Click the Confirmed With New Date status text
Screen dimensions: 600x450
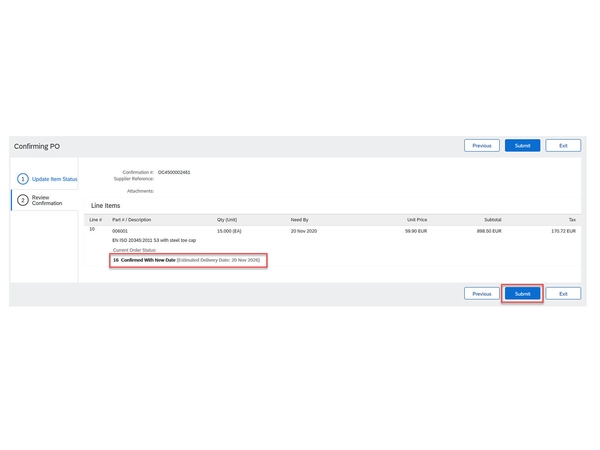[150, 260]
